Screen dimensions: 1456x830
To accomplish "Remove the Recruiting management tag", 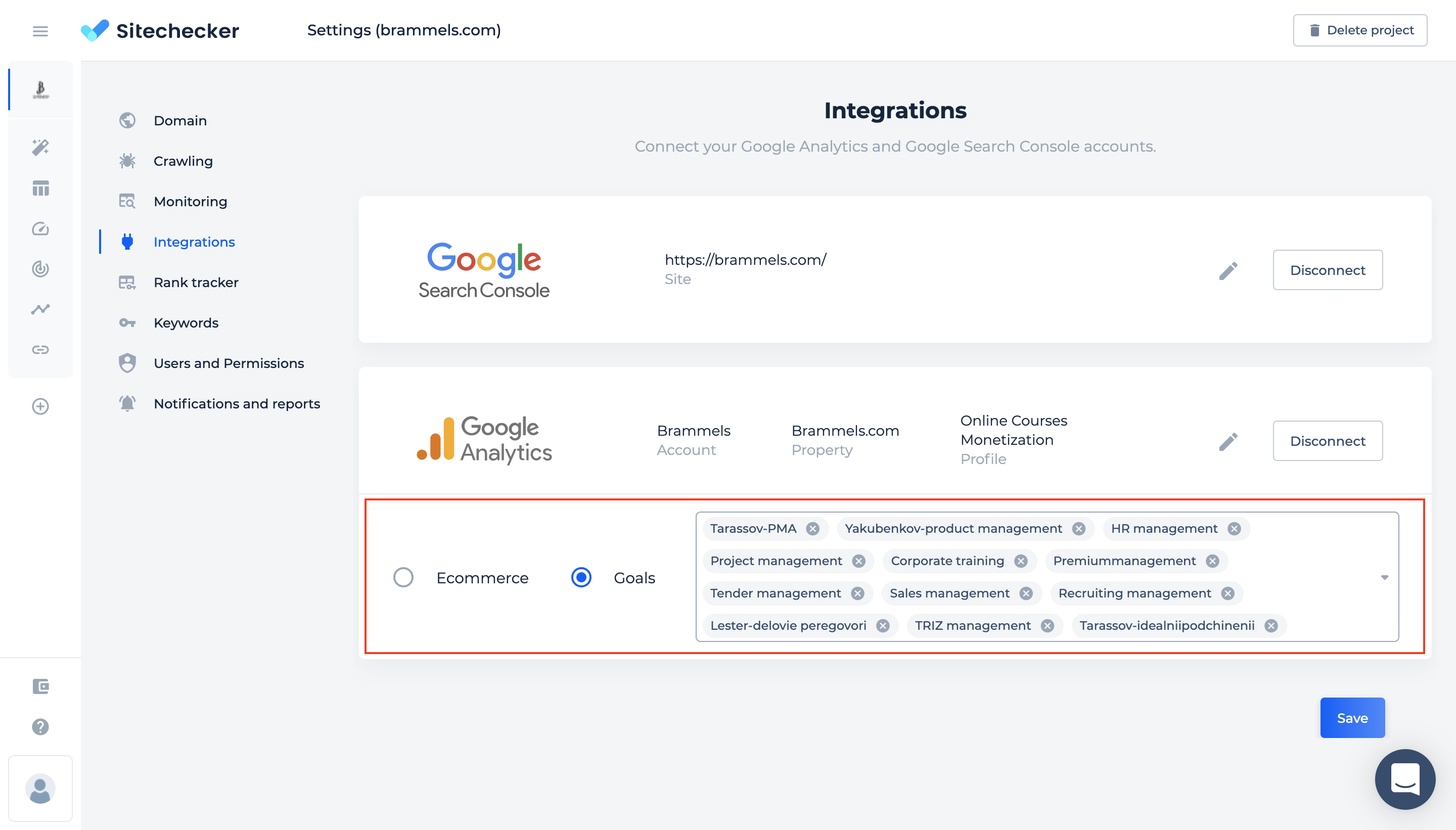I will pyautogui.click(x=1227, y=593).
